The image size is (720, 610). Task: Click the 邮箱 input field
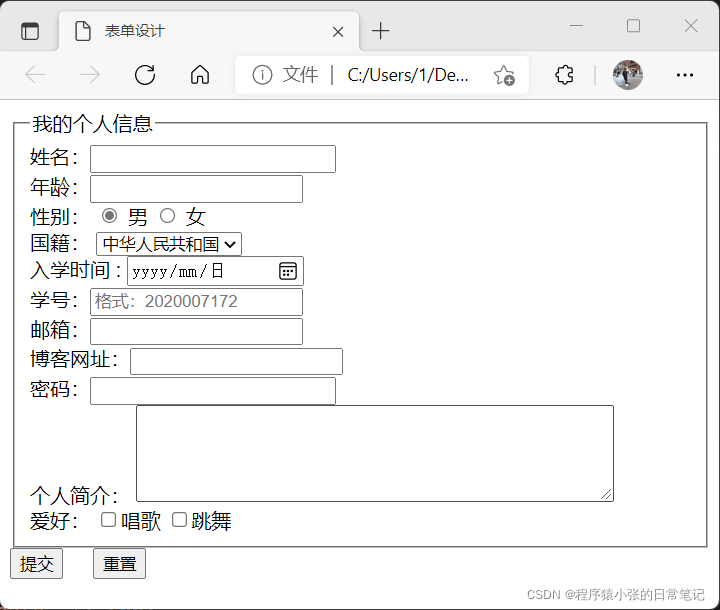(x=196, y=331)
